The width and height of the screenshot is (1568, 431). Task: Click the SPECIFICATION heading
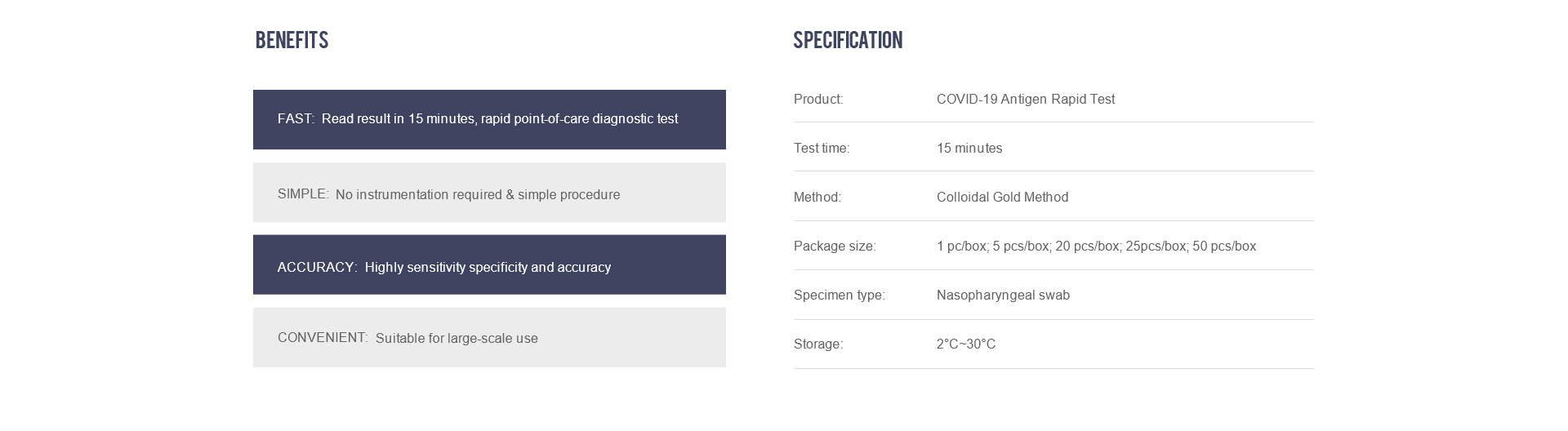[848, 40]
